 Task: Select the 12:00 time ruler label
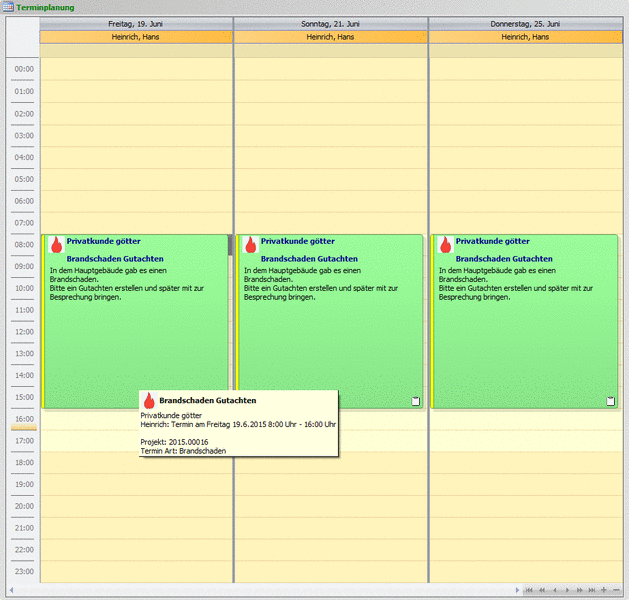click(x=24, y=332)
